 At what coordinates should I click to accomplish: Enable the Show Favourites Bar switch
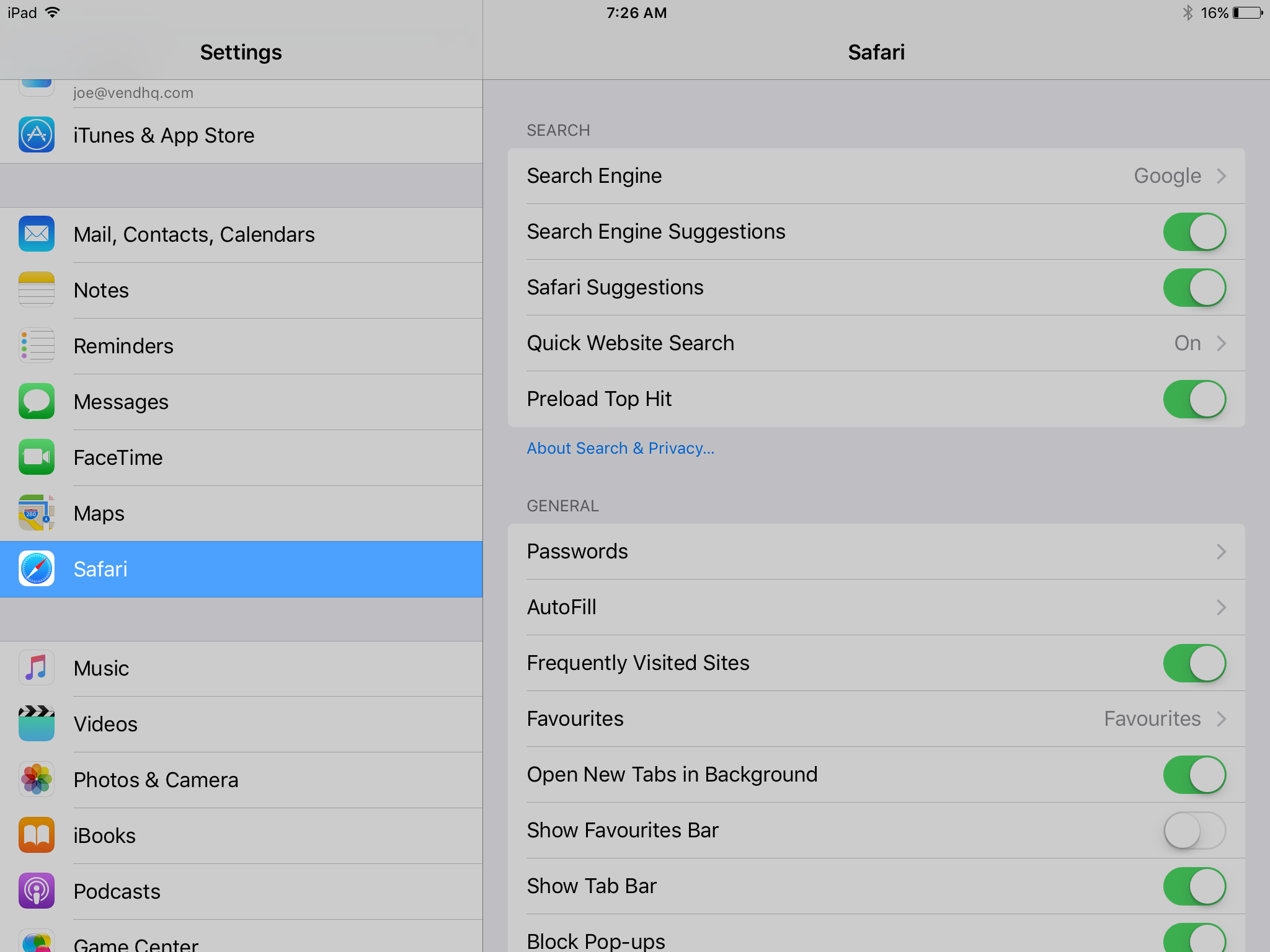click(x=1194, y=831)
